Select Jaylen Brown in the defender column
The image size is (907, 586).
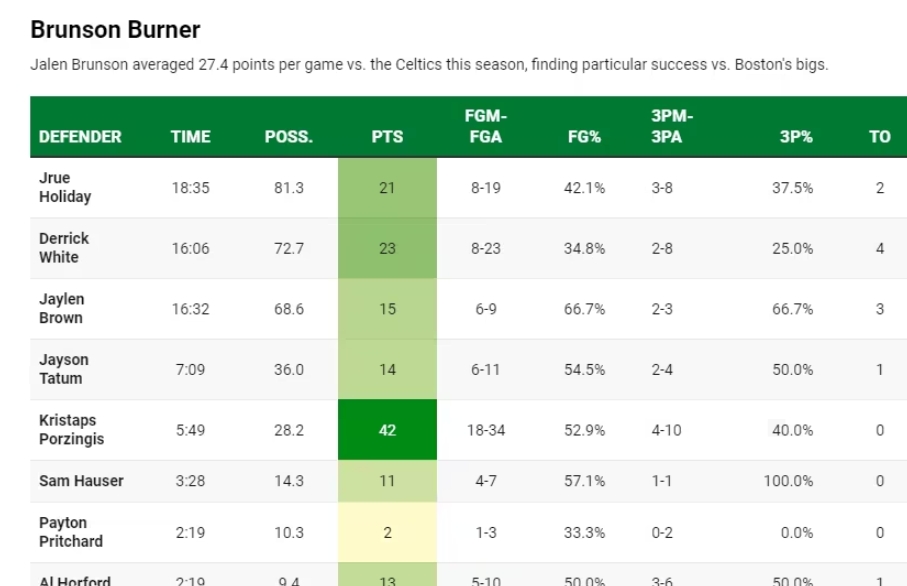(x=62, y=309)
